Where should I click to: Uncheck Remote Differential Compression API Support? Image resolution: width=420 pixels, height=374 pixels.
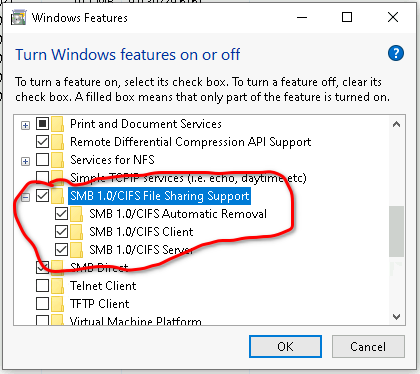42,142
